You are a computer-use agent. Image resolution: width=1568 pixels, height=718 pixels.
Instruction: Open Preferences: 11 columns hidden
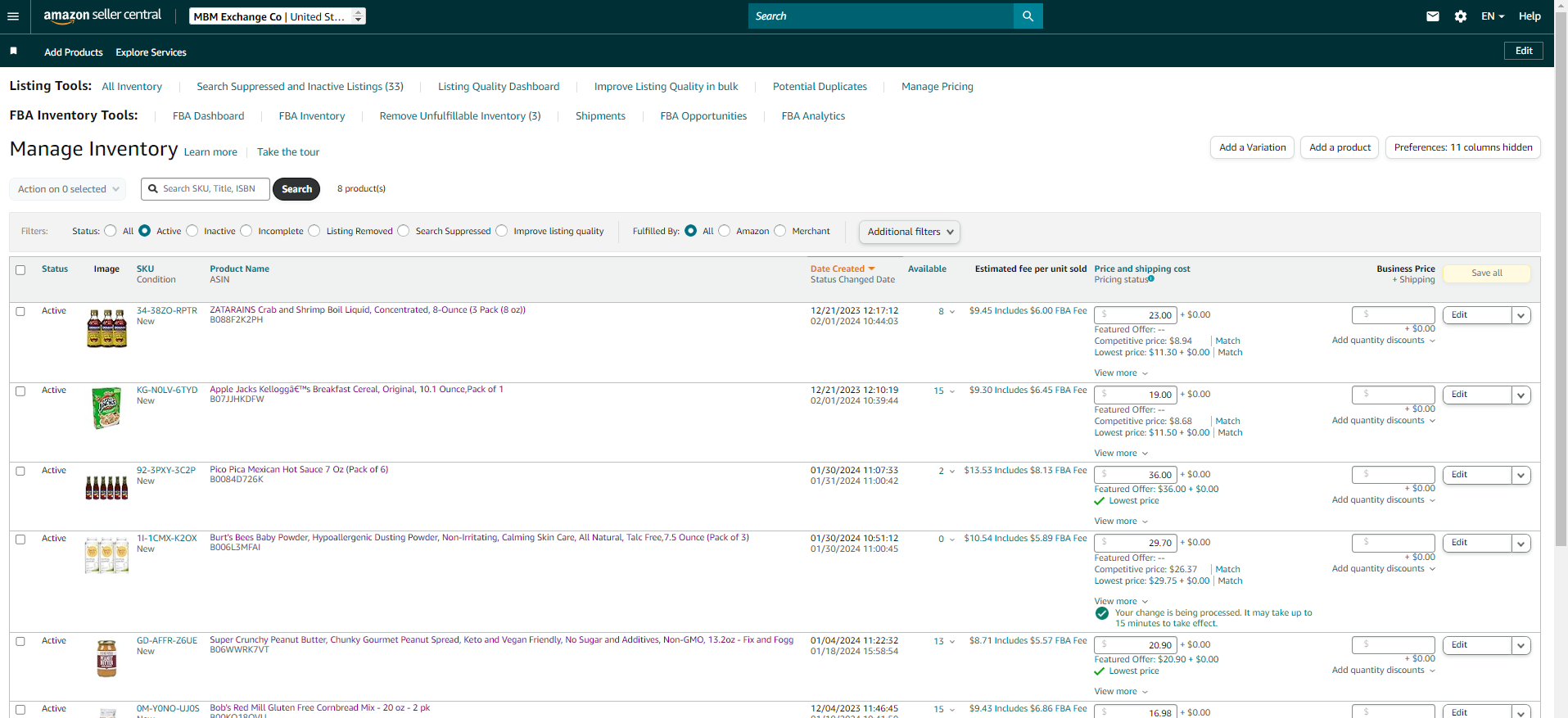click(1463, 147)
